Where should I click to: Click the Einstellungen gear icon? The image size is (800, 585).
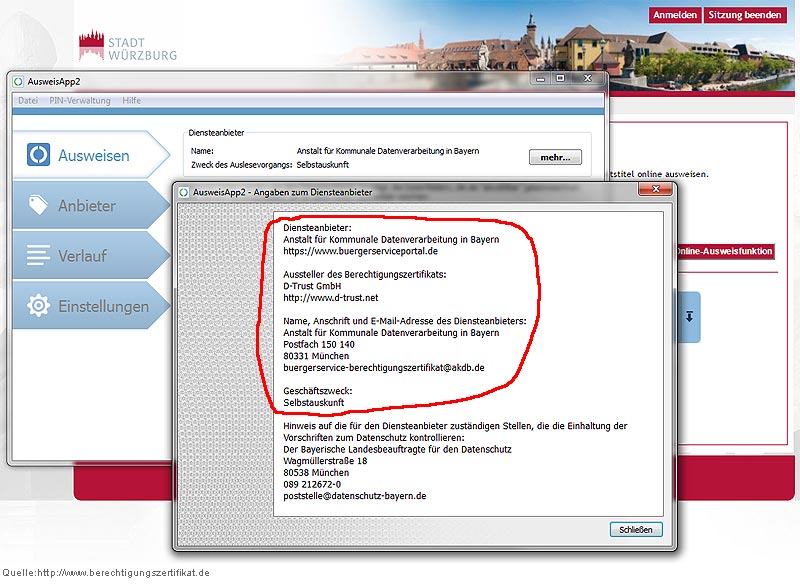click(x=38, y=306)
